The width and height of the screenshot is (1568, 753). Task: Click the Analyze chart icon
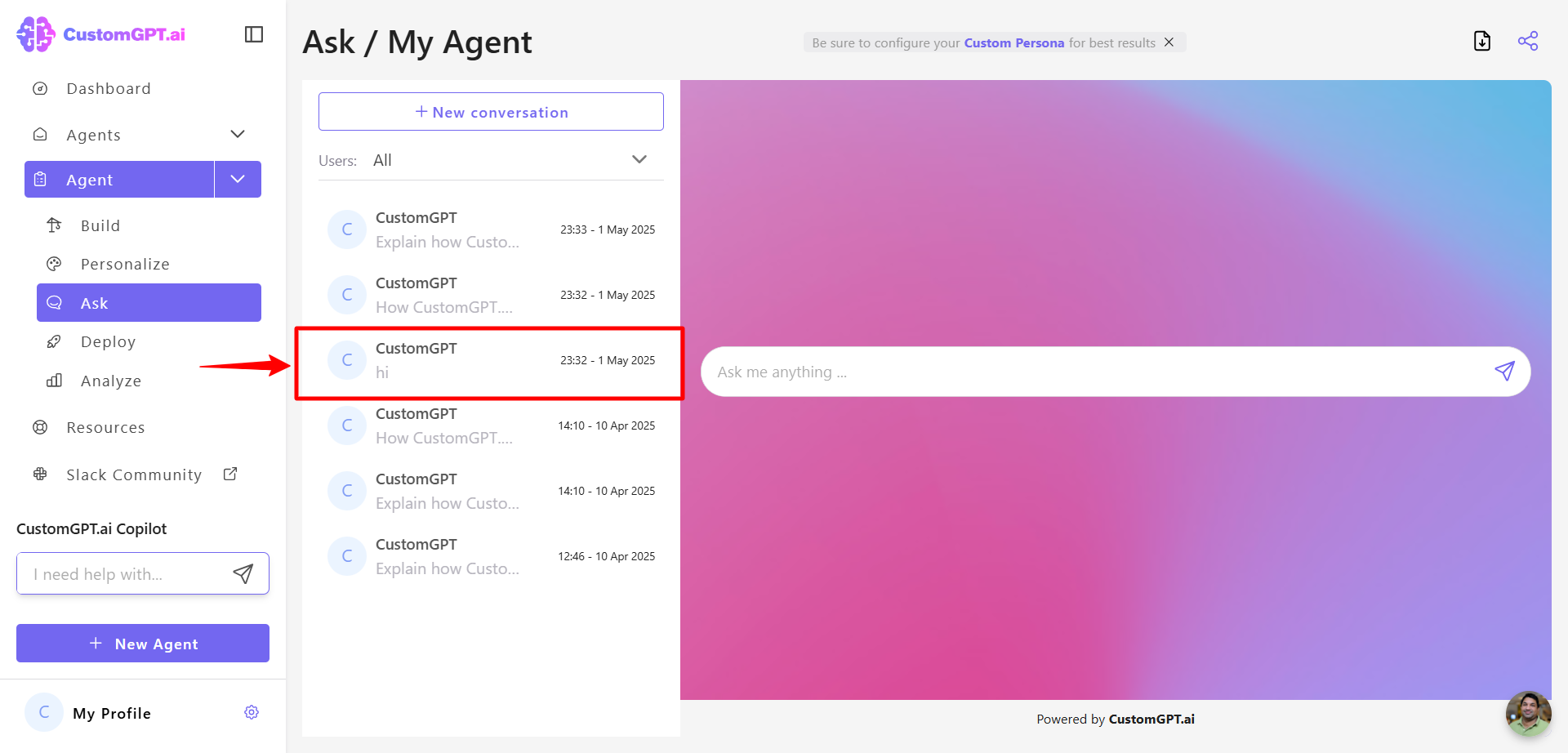coord(54,381)
